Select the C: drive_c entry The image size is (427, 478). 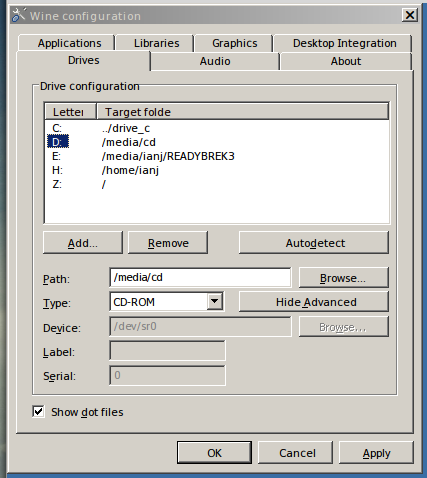click(x=216, y=128)
